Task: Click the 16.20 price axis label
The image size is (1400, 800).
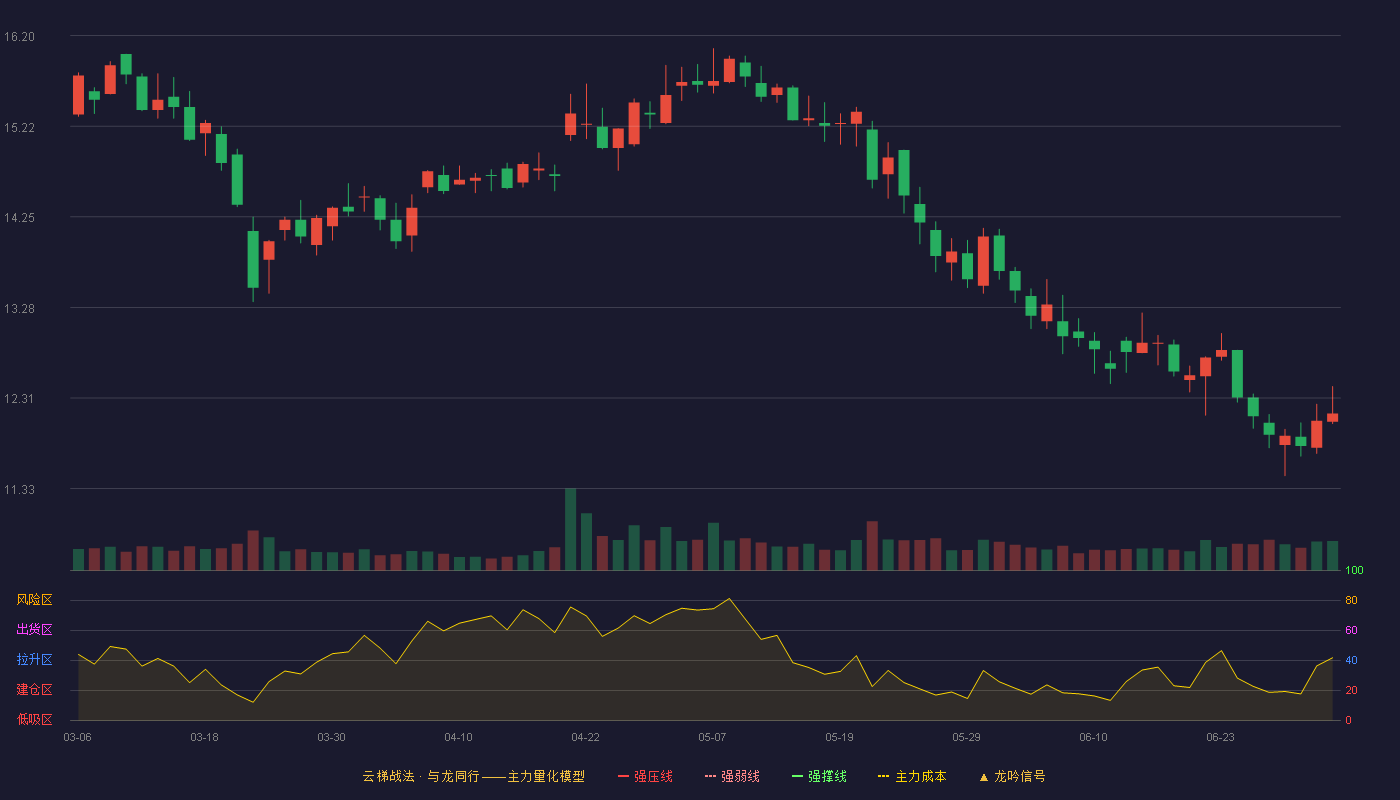Action: pos(19,37)
